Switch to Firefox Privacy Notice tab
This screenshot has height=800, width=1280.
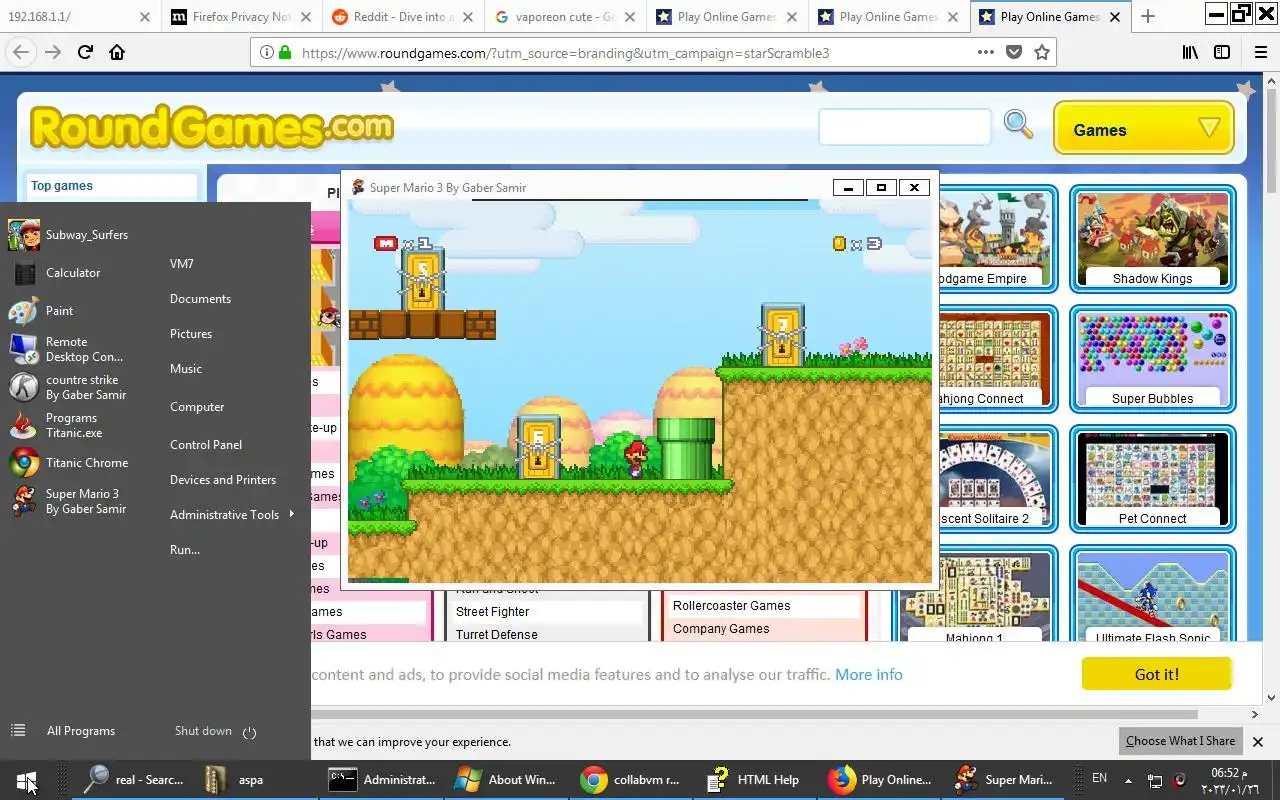click(x=240, y=16)
